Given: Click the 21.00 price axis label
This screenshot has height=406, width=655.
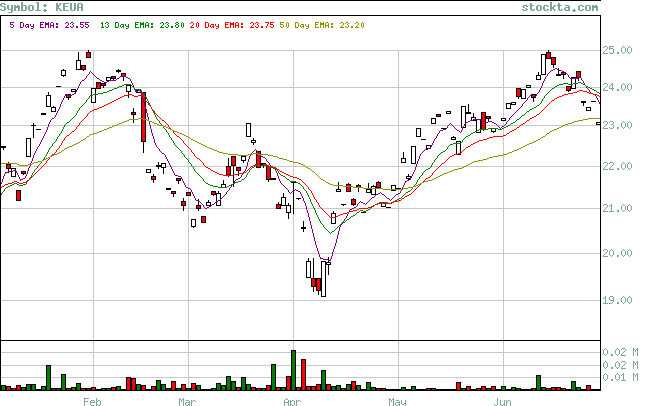Looking at the screenshot, I should [x=617, y=208].
